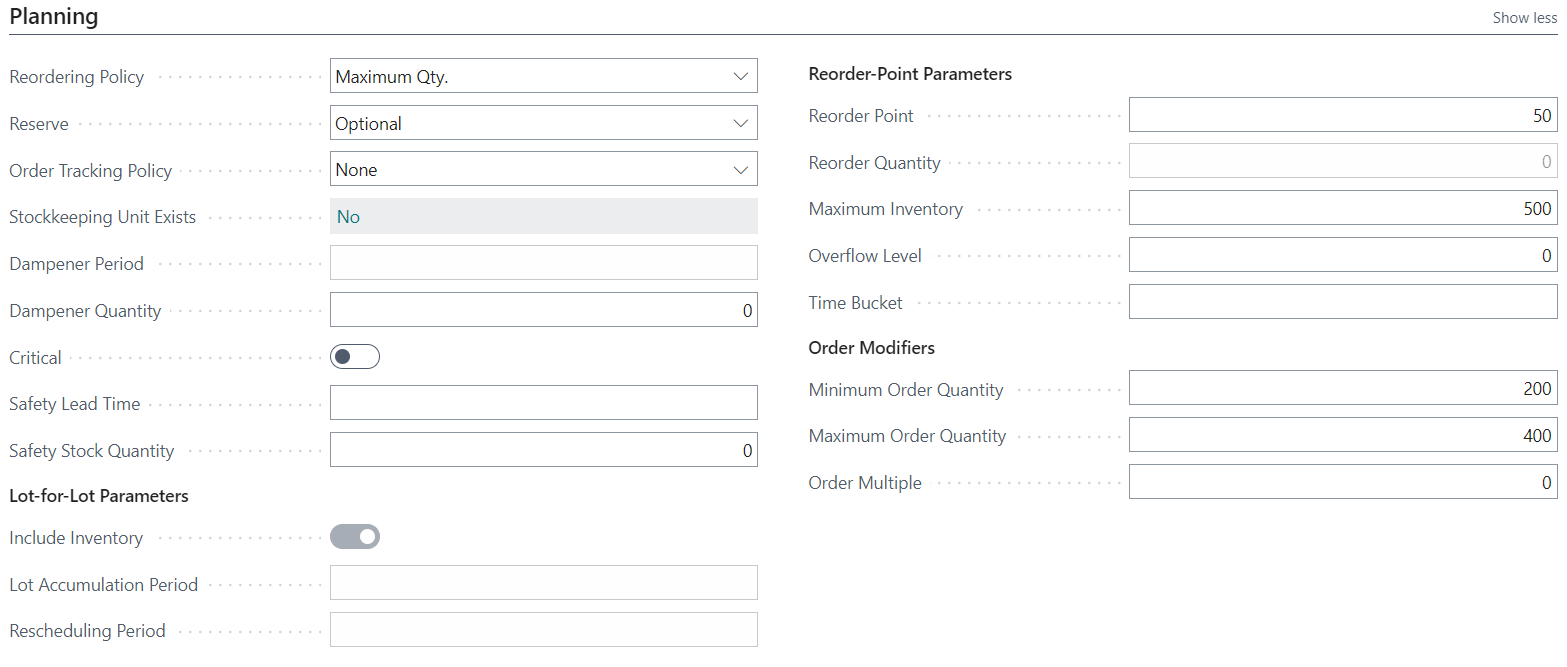Click the Dampener Period field
The height and width of the screenshot is (667, 1567).
[543, 262]
